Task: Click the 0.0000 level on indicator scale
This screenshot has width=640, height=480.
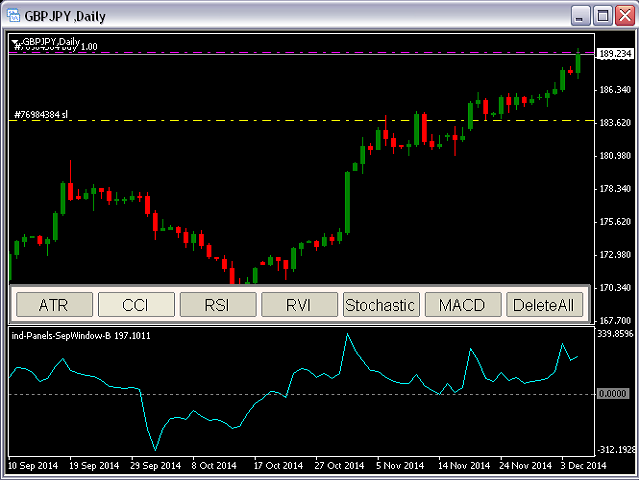Action: click(x=614, y=394)
